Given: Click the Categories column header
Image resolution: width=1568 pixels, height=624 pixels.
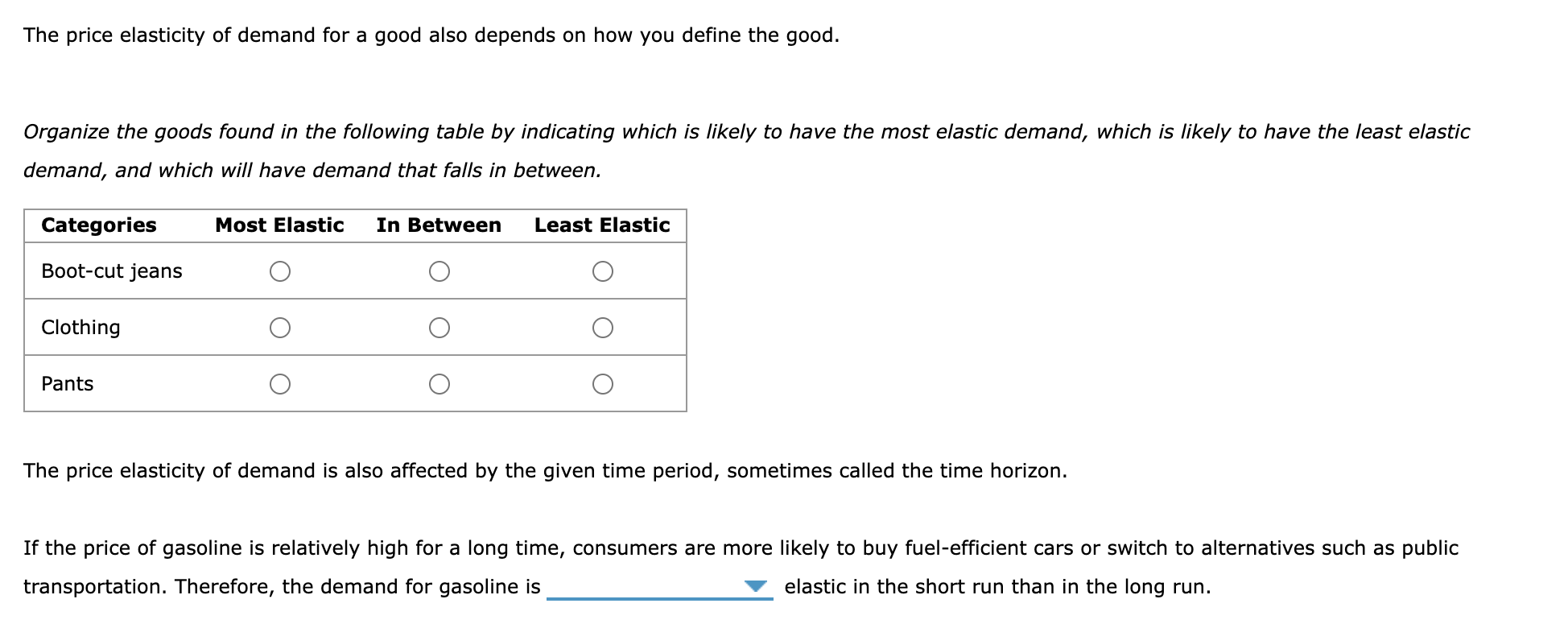Looking at the screenshot, I should tap(98, 225).
